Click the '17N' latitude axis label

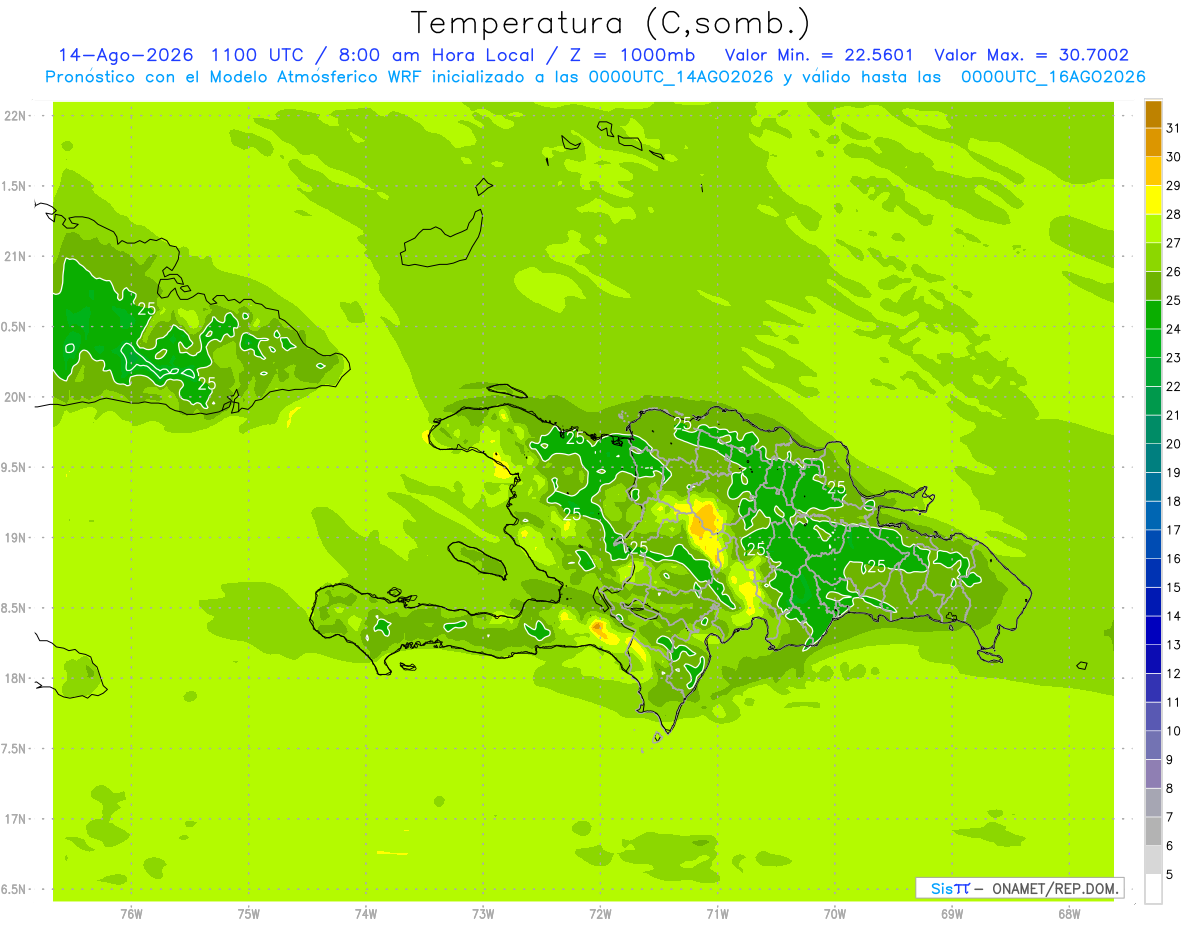click(x=15, y=819)
